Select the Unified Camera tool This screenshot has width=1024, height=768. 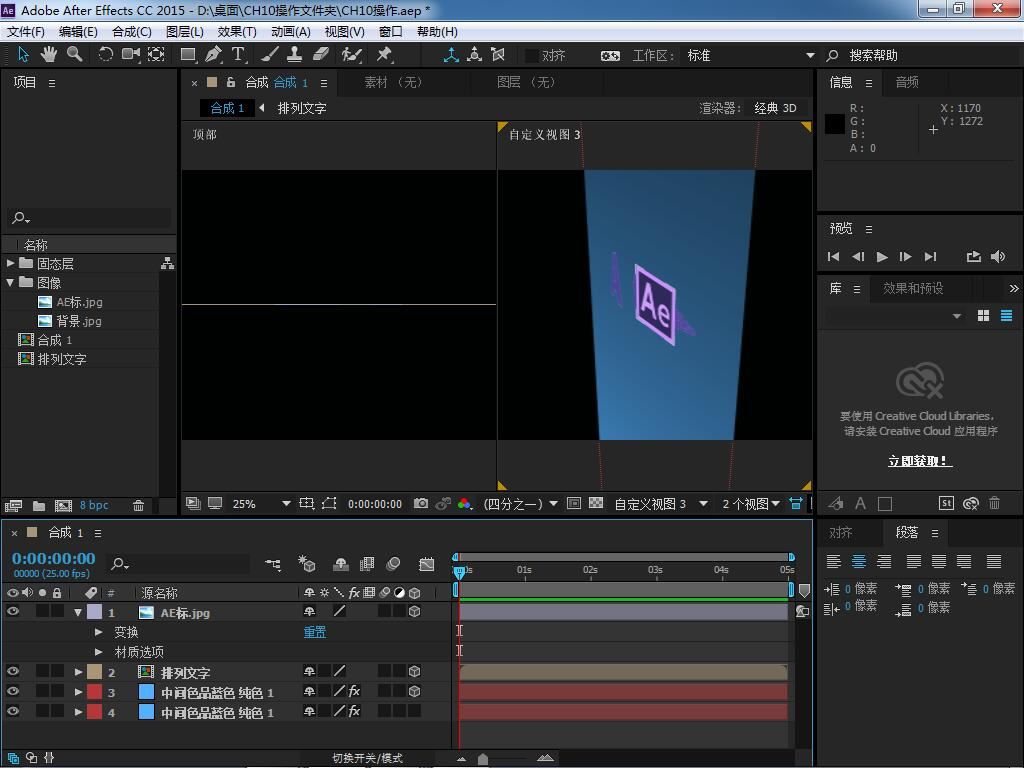coord(131,54)
